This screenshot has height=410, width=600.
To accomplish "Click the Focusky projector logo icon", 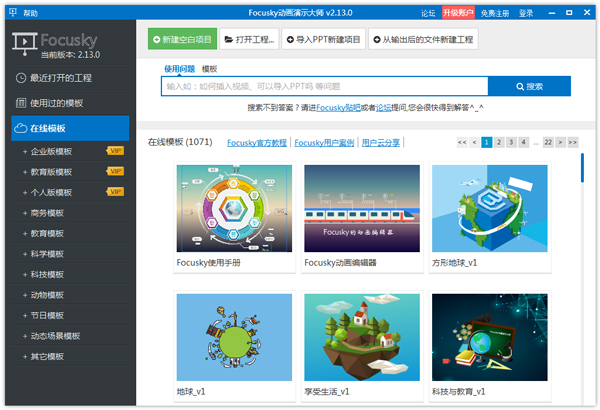I will point(24,44).
